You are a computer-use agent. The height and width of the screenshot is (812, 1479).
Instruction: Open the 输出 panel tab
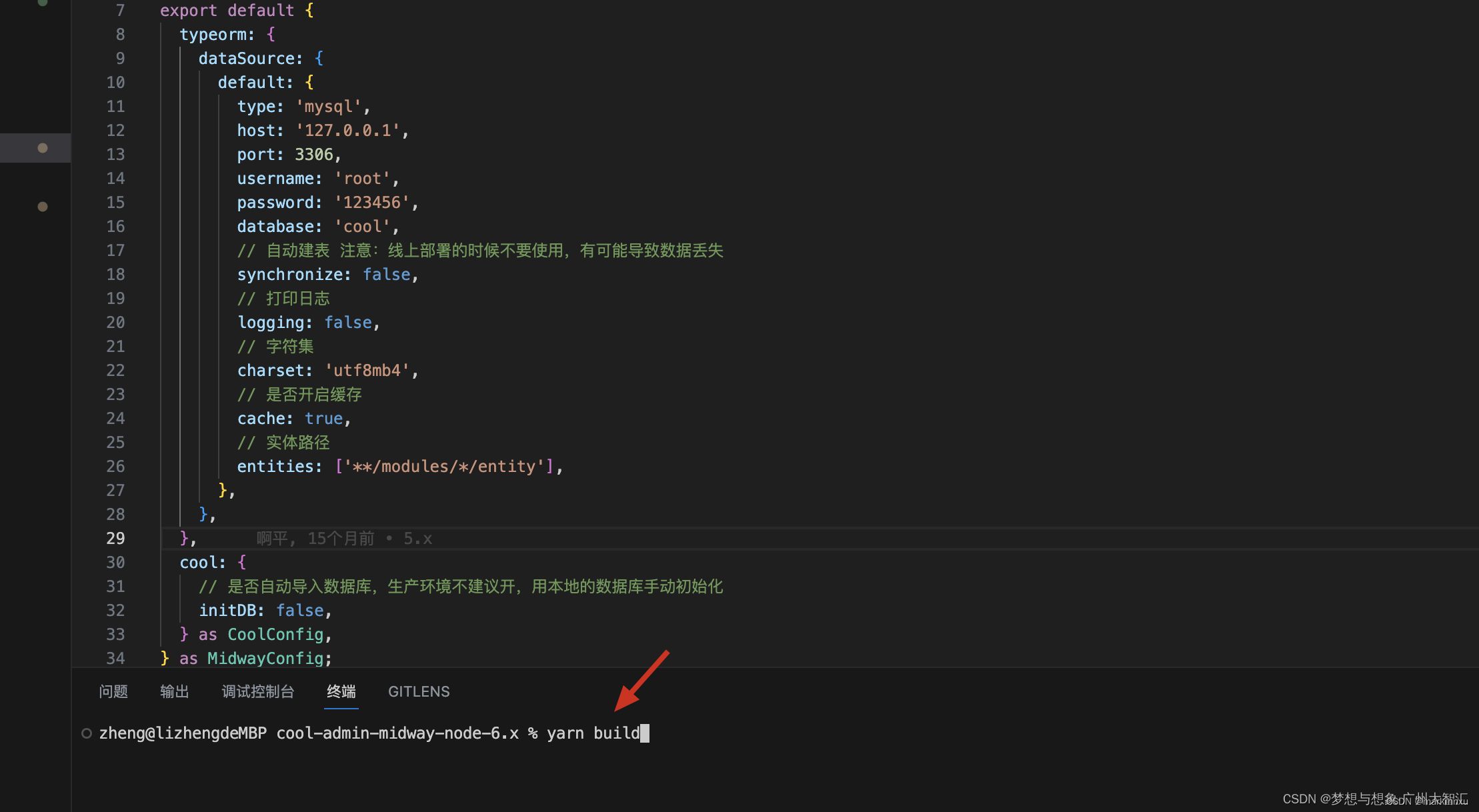(x=175, y=691)
